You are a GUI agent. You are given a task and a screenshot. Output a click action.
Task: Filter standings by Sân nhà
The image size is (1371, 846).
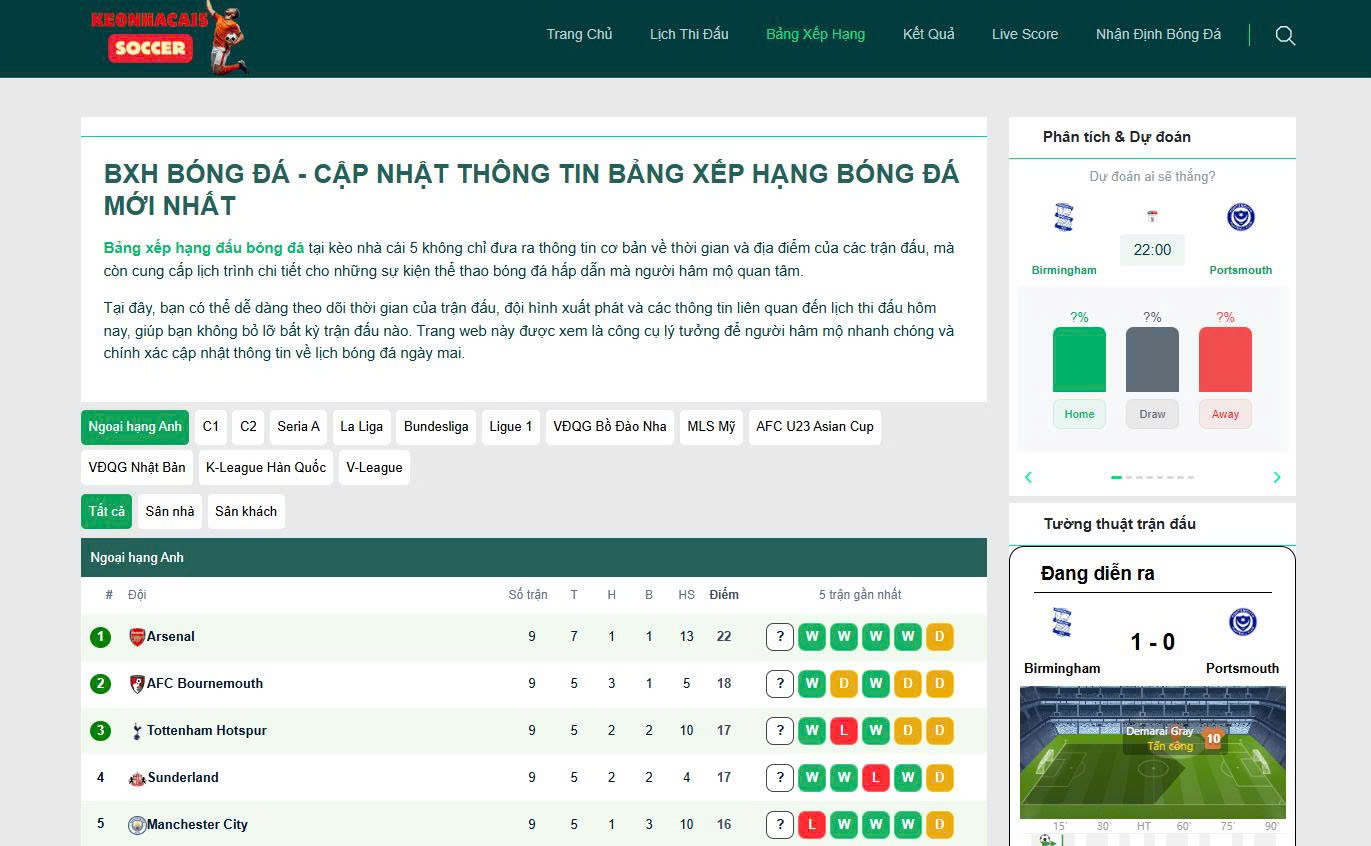tap(170, 511)
